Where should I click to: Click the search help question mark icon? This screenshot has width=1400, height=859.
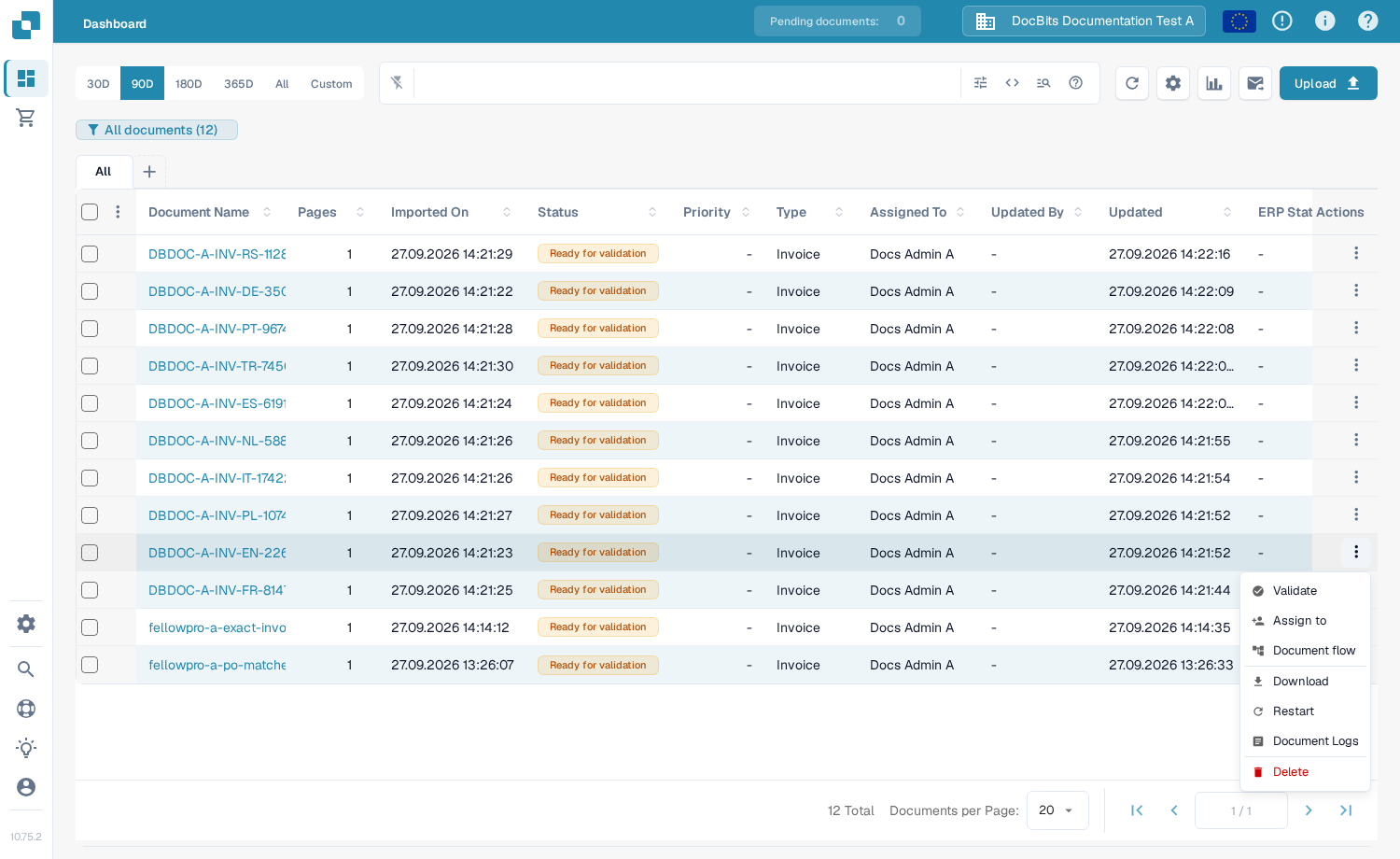(1075, 83)
